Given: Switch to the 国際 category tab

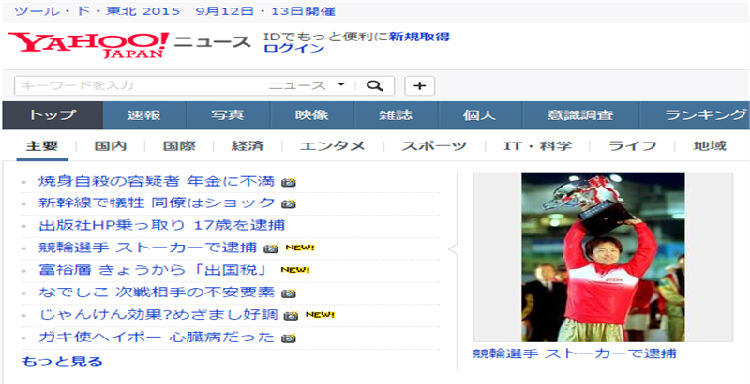Looking at the screenshot, I should [179, 146].
